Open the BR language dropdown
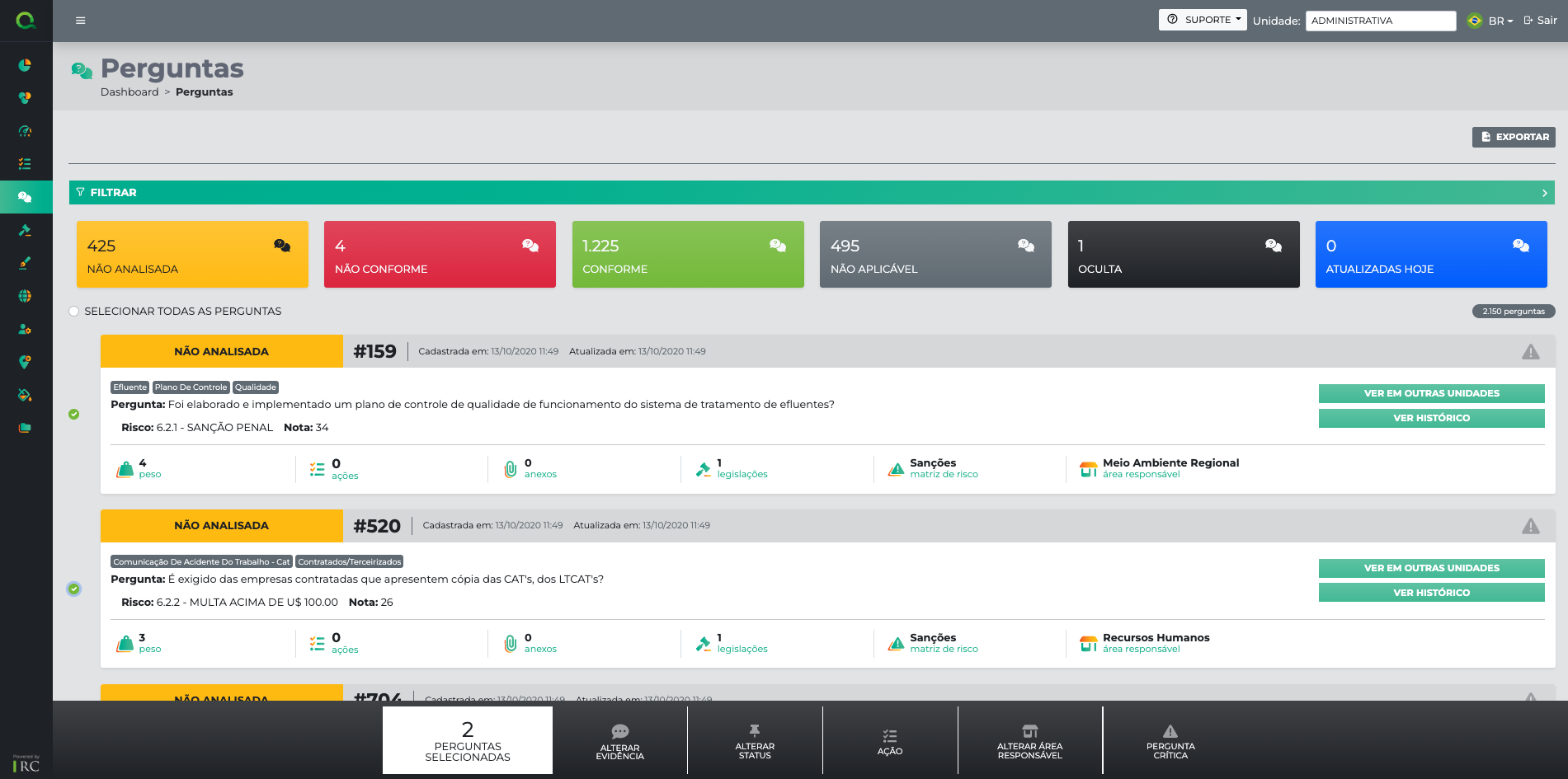This screenshot has width=1568, height=779. click(x=1491, y=21)
